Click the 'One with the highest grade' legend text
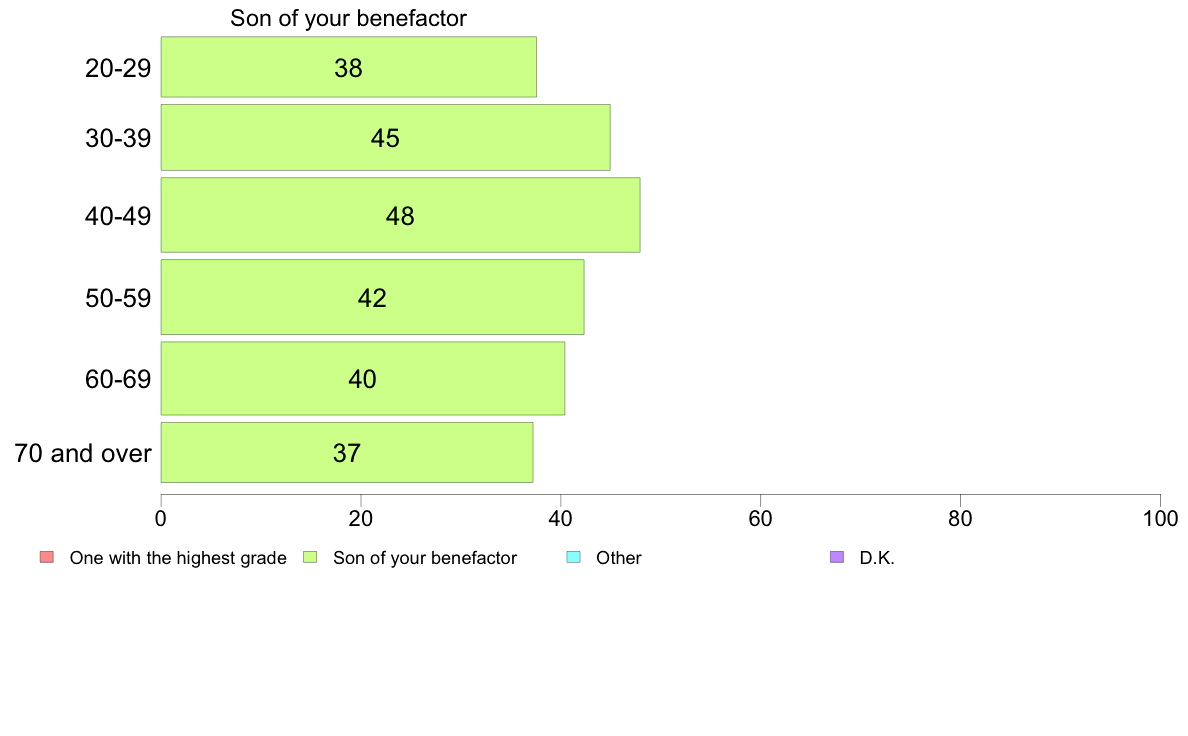Screen dimensions: 1188x736 point(178,558)
